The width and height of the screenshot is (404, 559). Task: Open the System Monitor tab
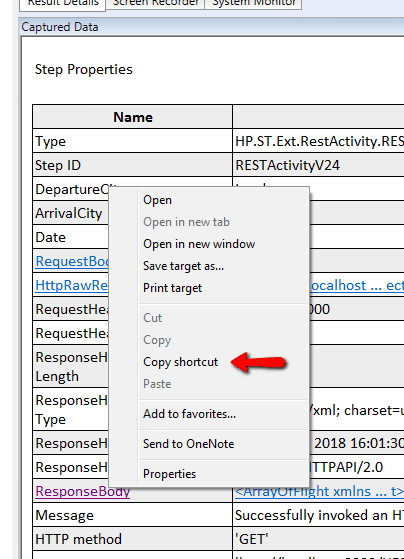254,4
